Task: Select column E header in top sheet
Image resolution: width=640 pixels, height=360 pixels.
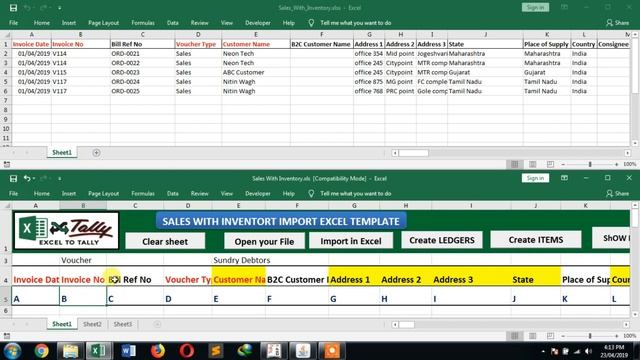Action: click(x=256, y=35)
